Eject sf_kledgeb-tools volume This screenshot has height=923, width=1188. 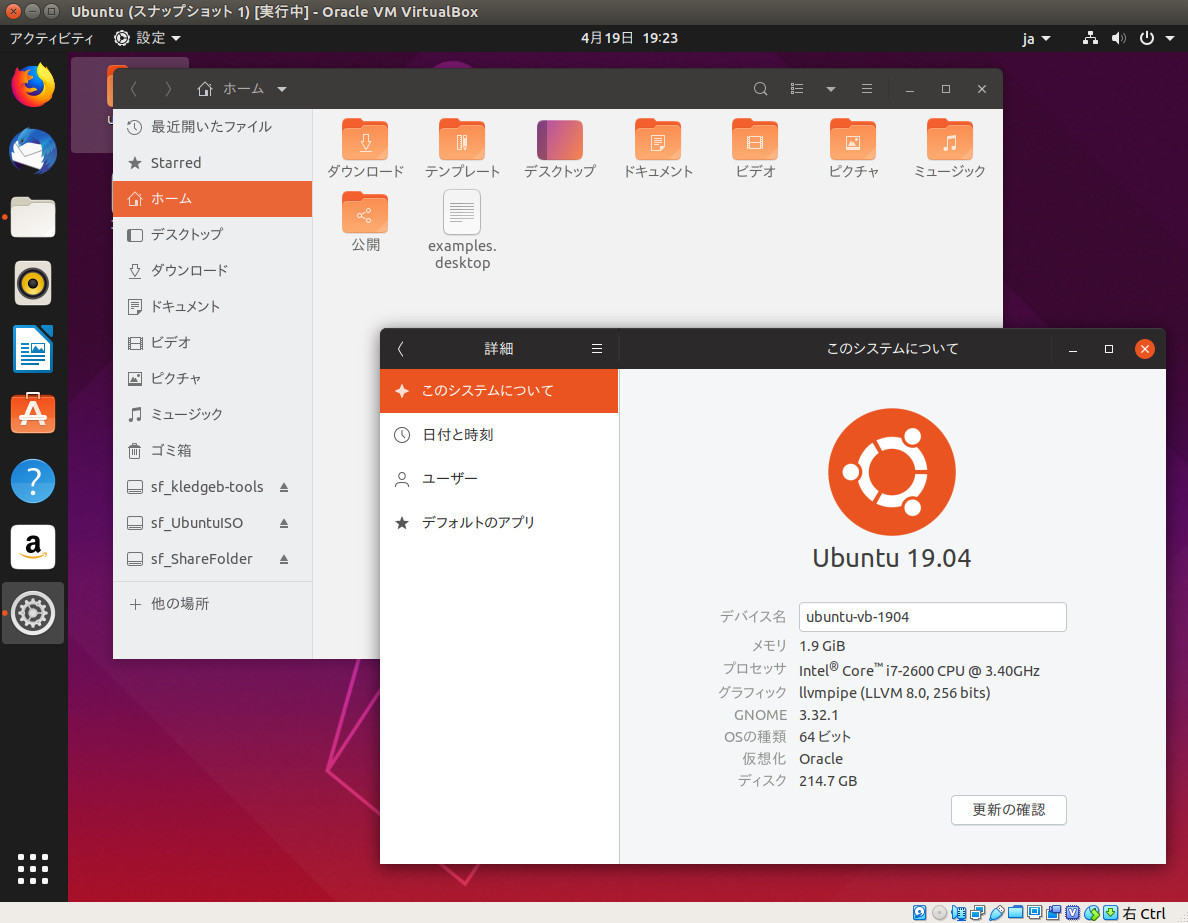pos(284,487)
